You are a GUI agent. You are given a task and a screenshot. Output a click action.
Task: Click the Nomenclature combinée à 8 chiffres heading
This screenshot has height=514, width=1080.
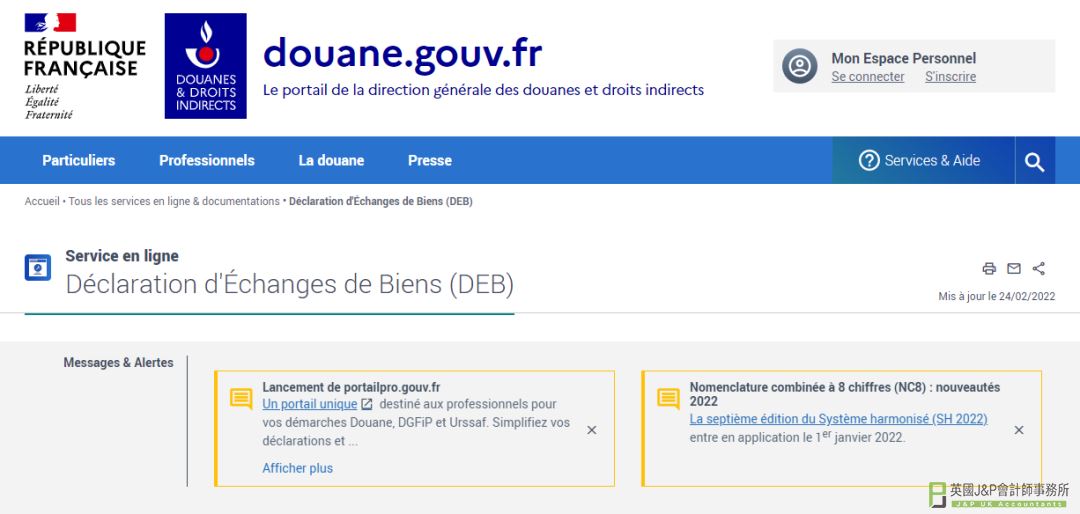click(845, 394)
